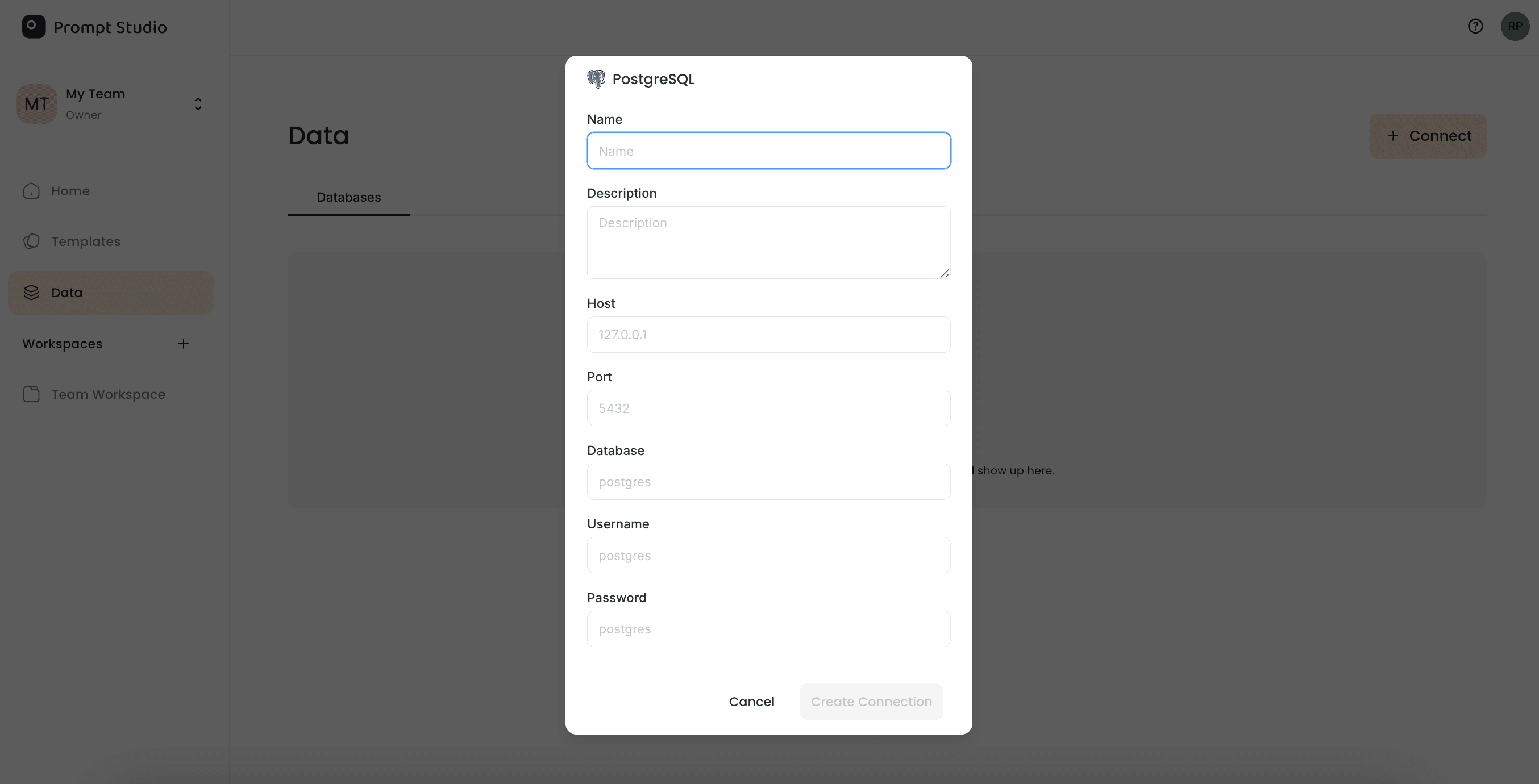The width and height of the screenshot is (1539, 784).
Task: Grab the Description textarea resize handle
Action: coord(945,273)
